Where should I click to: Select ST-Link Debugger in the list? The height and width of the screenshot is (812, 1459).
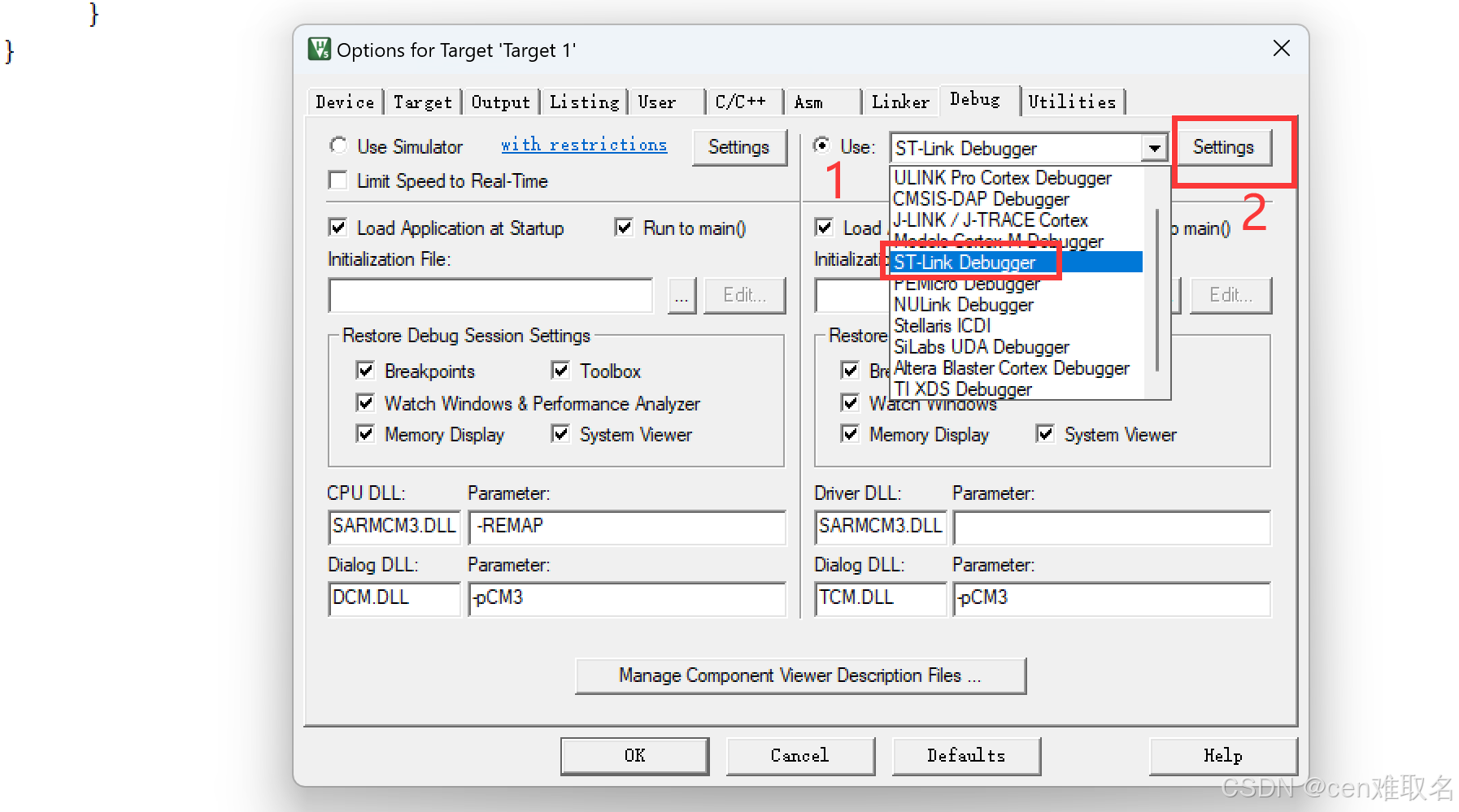pos(1017,263)
